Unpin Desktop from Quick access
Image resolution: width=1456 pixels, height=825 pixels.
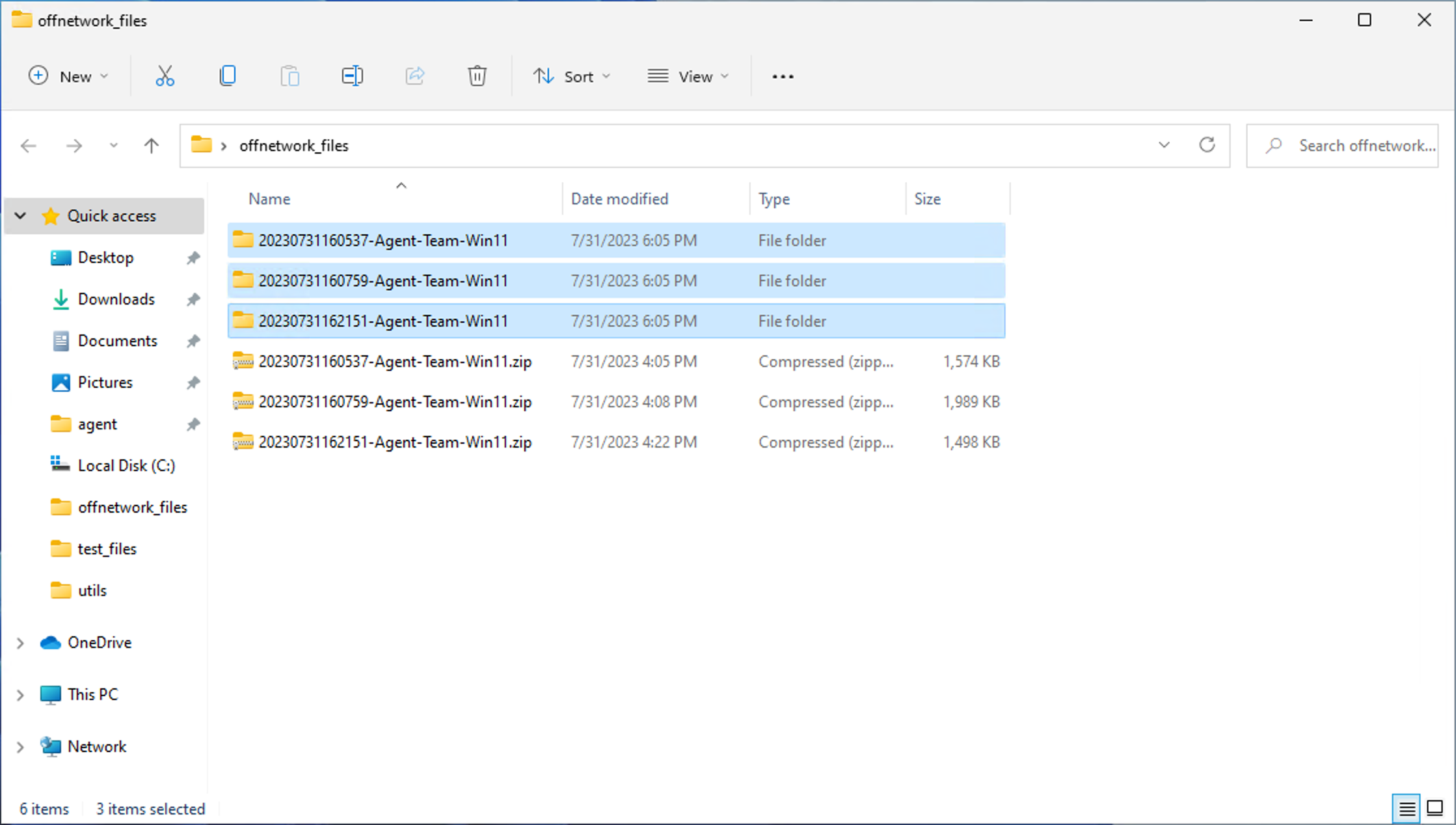[x=193, y=258]
